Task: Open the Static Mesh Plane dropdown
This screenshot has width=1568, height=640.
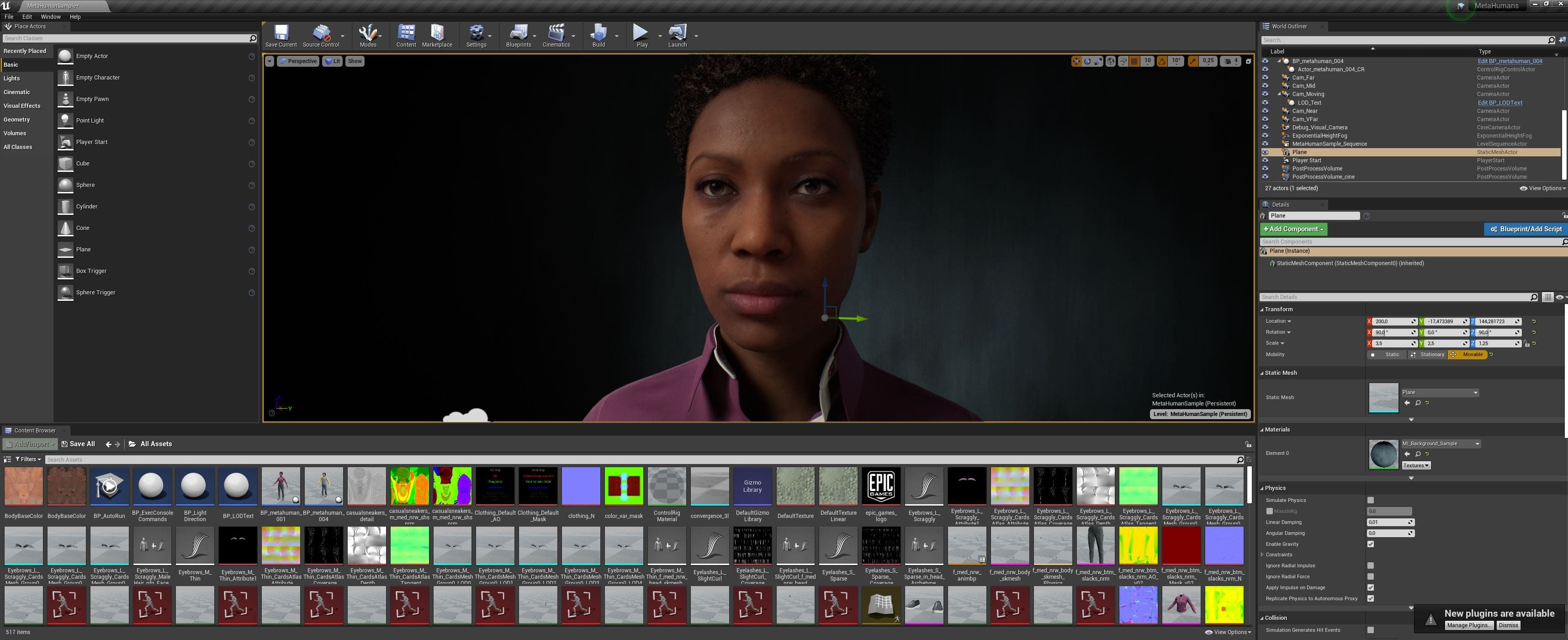Action: coord(1440,392)
